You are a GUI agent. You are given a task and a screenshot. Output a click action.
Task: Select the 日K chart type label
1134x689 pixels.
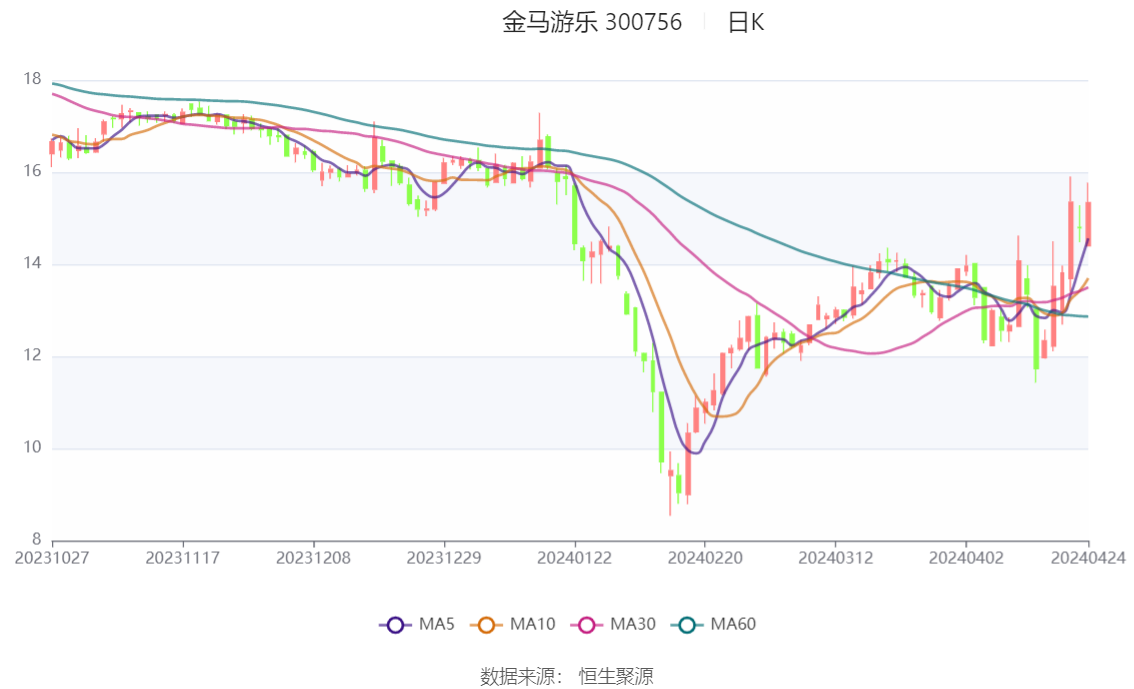(745, 23)
